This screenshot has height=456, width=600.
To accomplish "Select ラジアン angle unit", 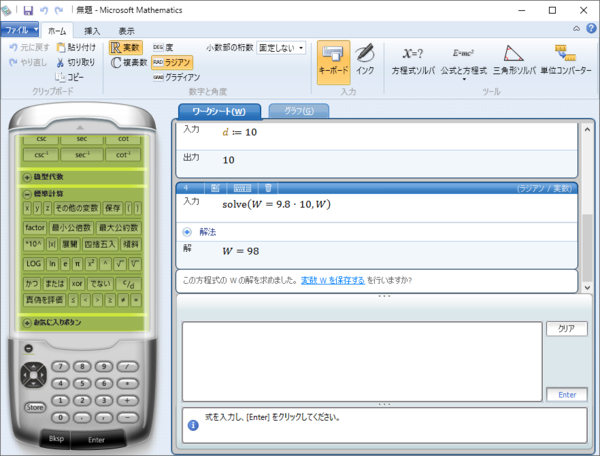I will coord(172,62).
